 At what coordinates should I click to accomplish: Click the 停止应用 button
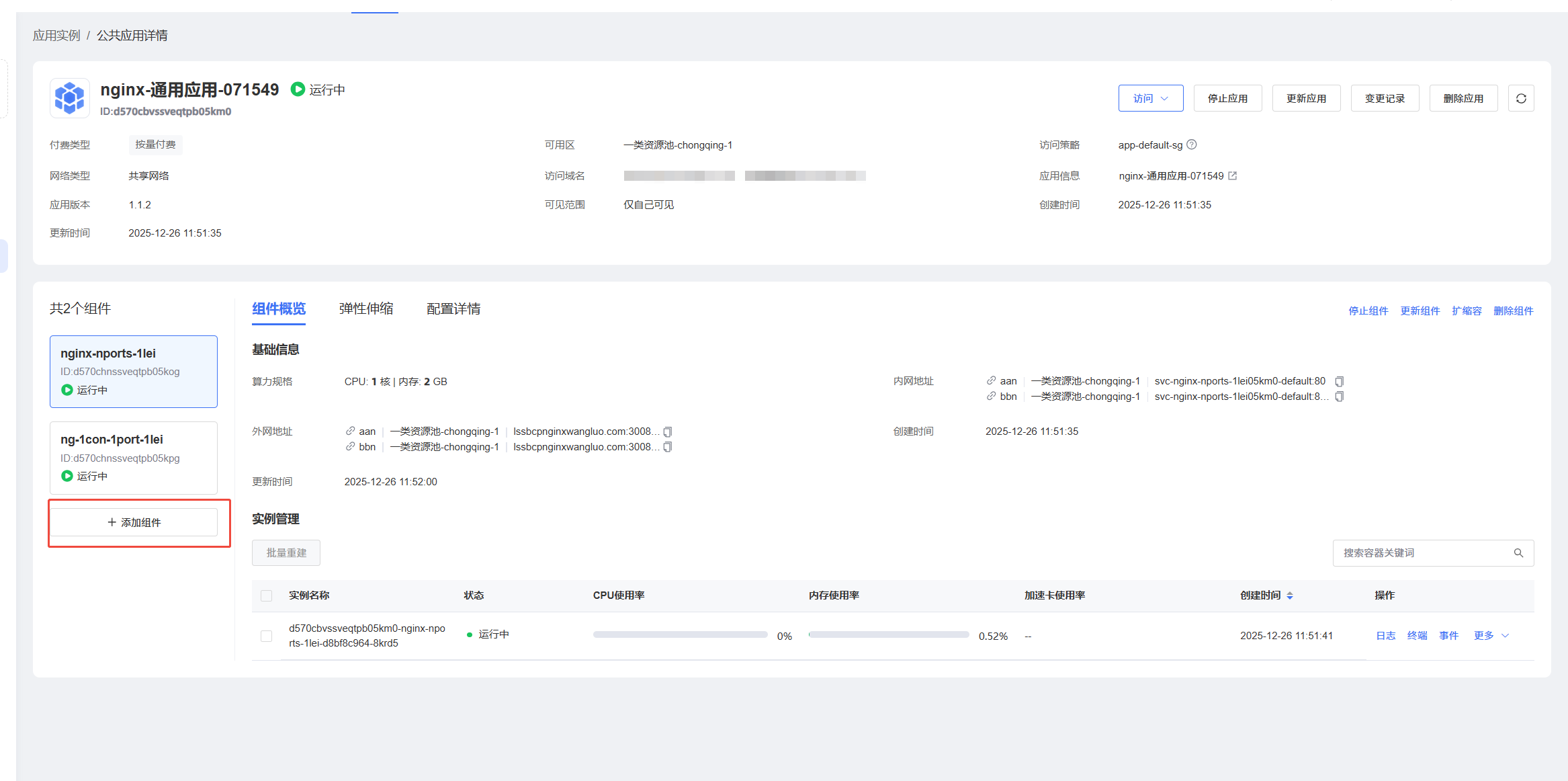(x=1227, y=98)
